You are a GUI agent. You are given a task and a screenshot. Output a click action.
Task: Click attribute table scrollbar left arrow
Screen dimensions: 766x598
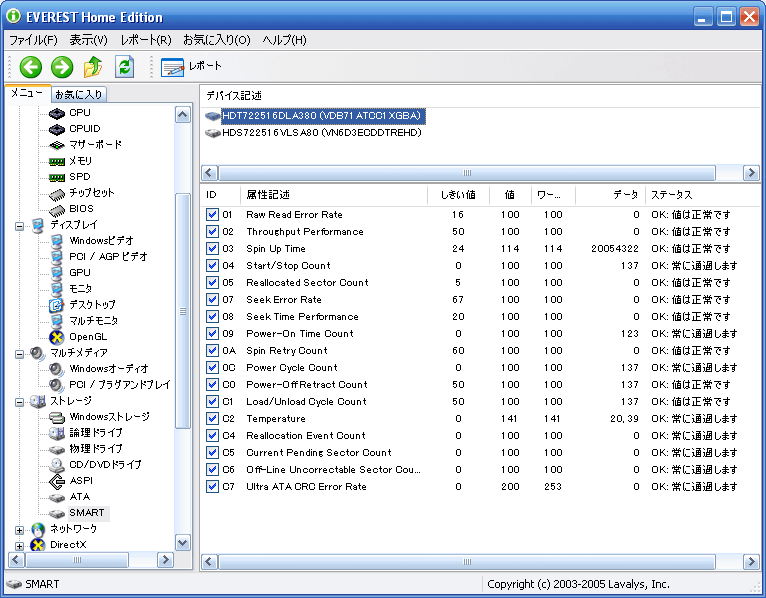(x=209, y=561)
